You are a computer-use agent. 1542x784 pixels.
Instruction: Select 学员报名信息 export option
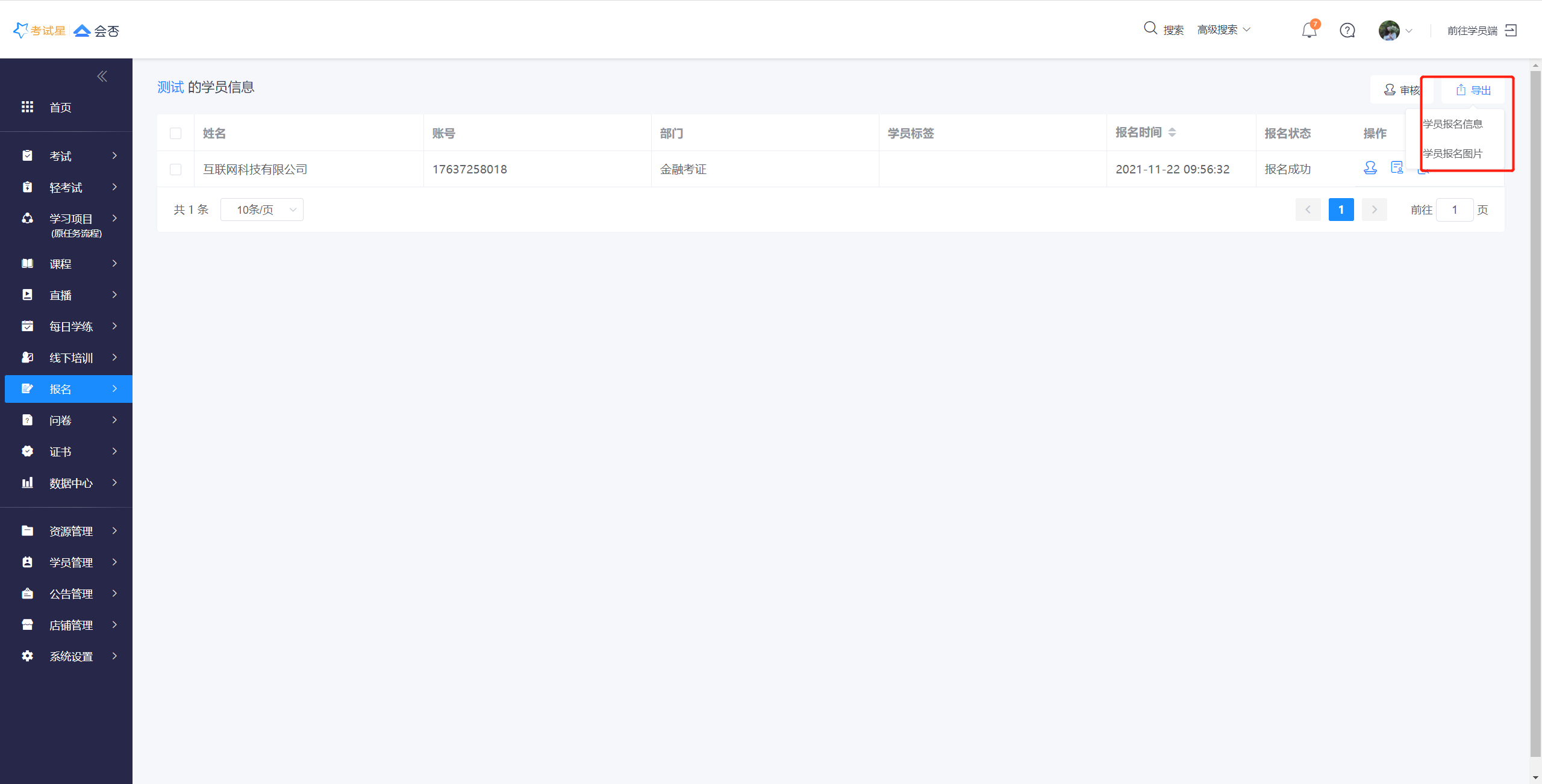(1453, 124)
